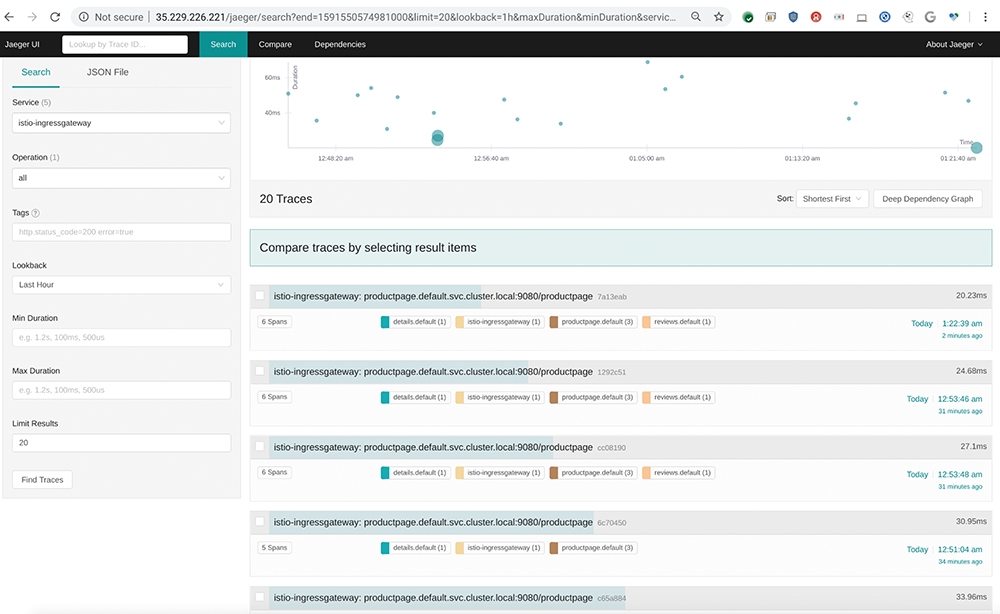Bookmark this page with the star icon
This screenshot has width=1000, height=614.
point(719,17)
